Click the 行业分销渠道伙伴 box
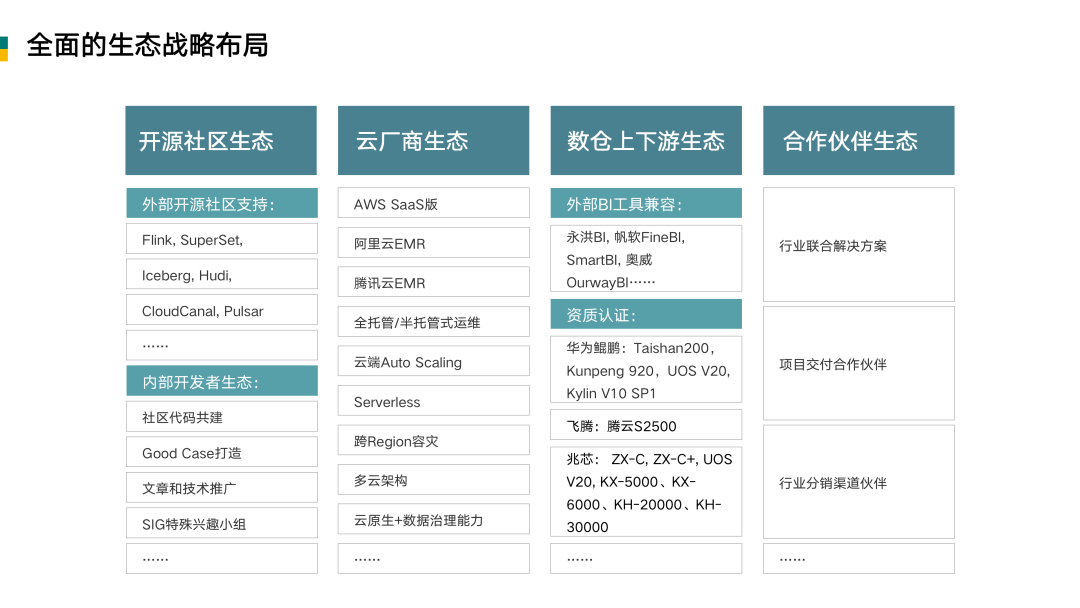This screenshot has height=608, width=1080. 859,482
